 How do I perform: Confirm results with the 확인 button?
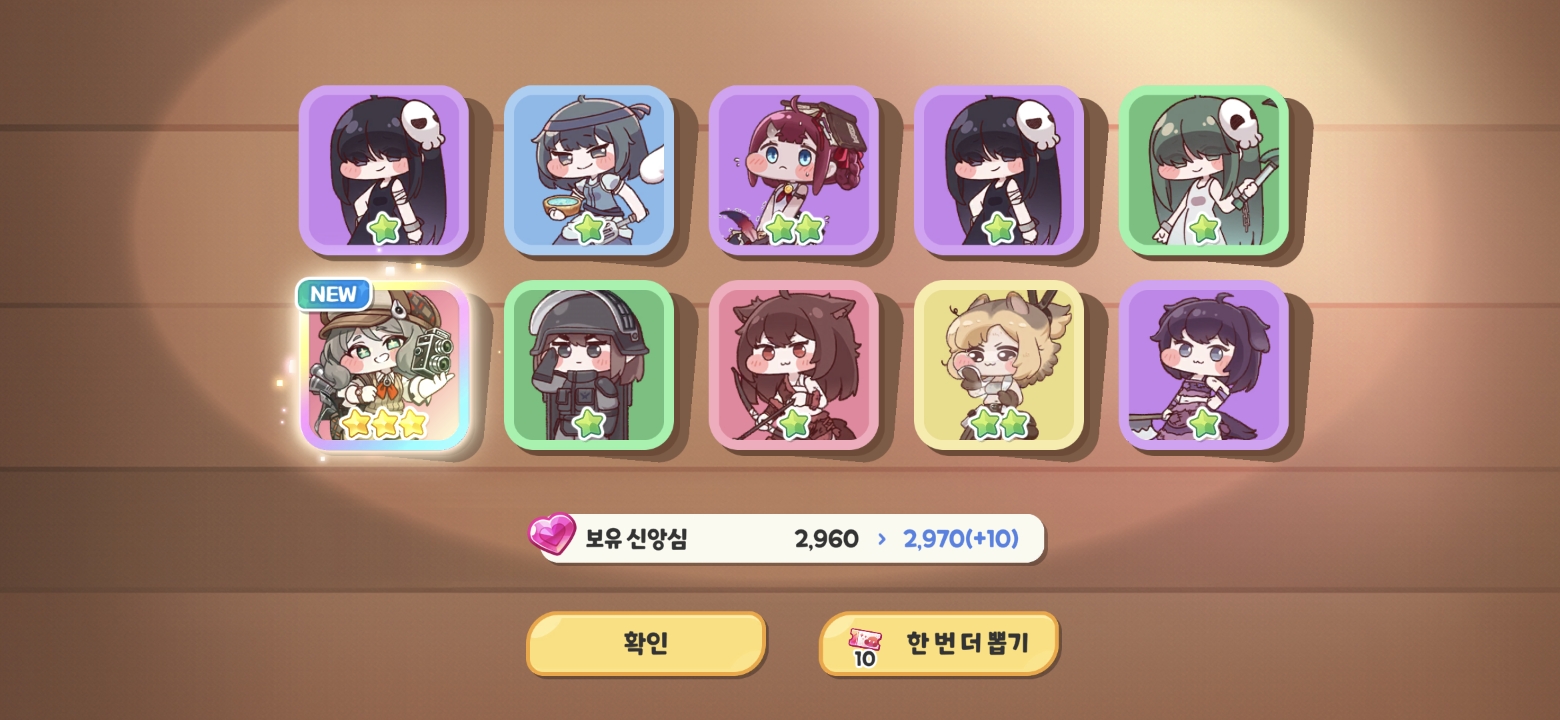(646, 643)
